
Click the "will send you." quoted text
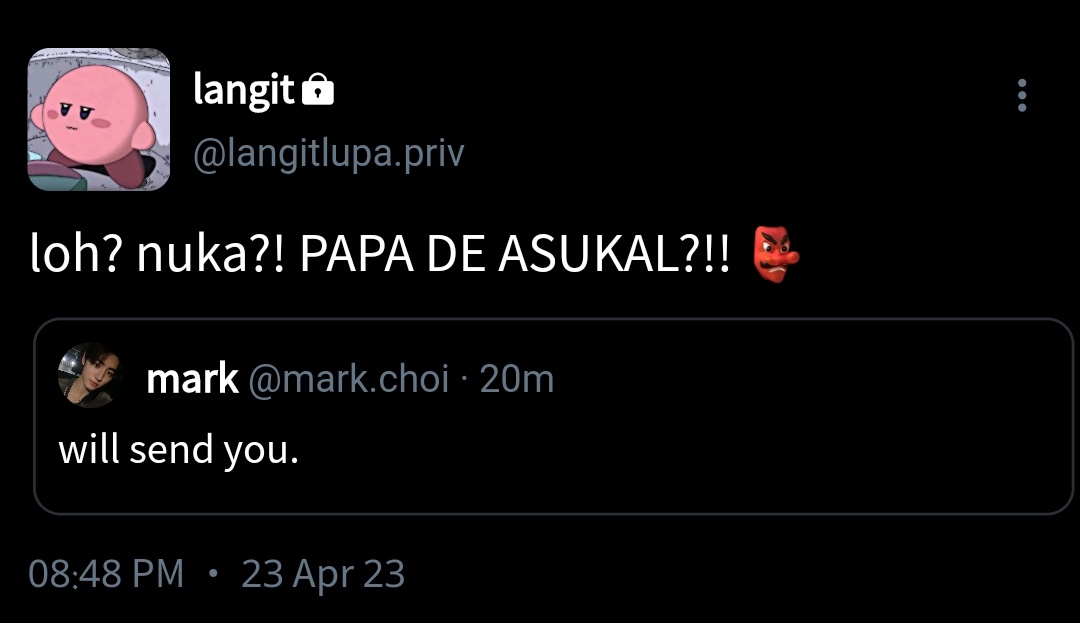click(178, 450)
